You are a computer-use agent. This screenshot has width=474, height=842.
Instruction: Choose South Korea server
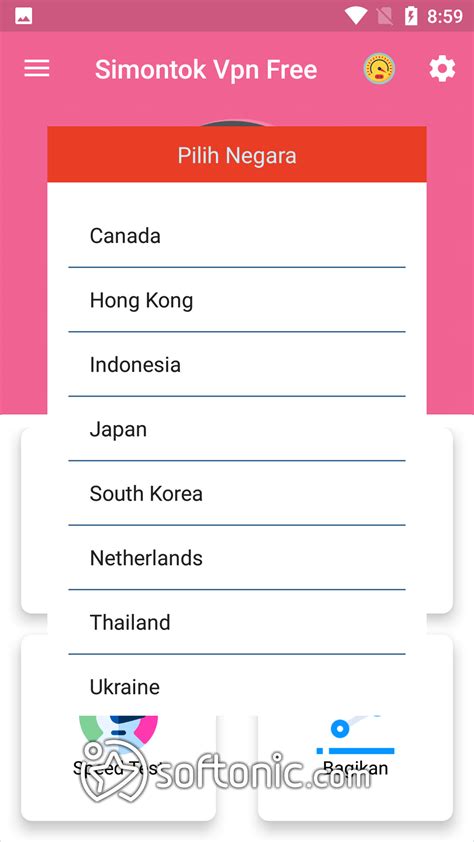(x=237, y=493)
